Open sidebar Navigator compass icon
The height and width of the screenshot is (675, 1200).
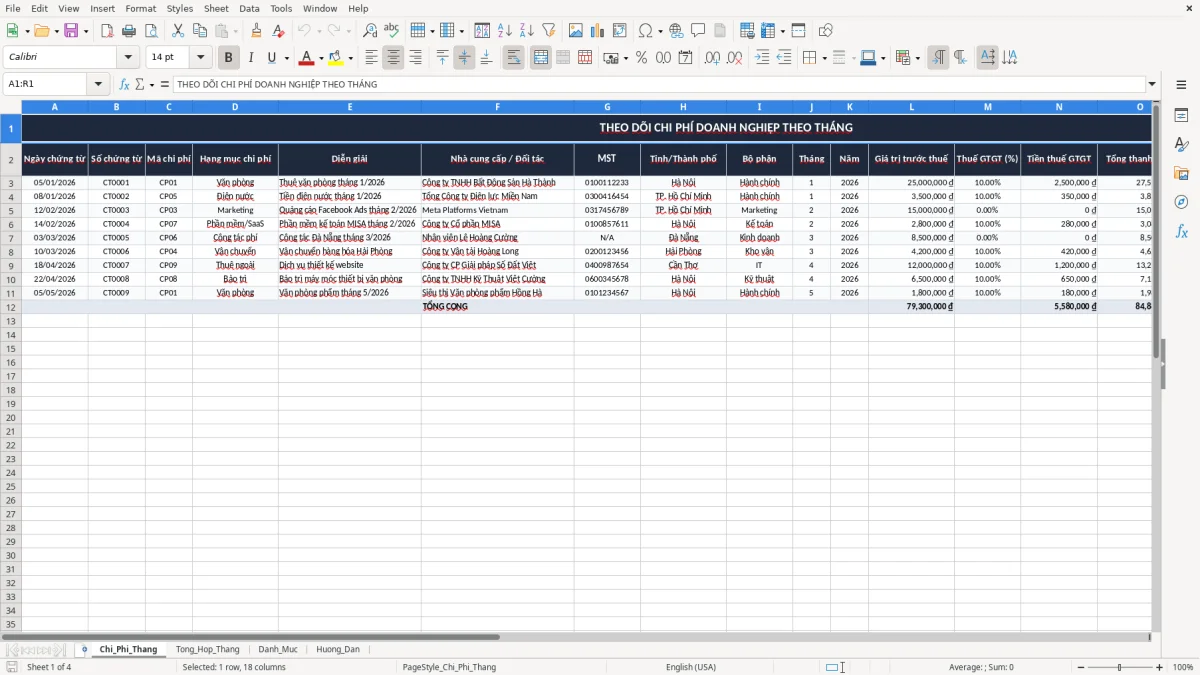1181,202
